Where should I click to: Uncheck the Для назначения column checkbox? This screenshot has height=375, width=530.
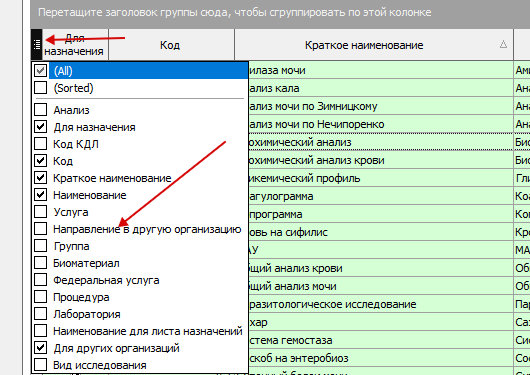(x=41, y=127)
